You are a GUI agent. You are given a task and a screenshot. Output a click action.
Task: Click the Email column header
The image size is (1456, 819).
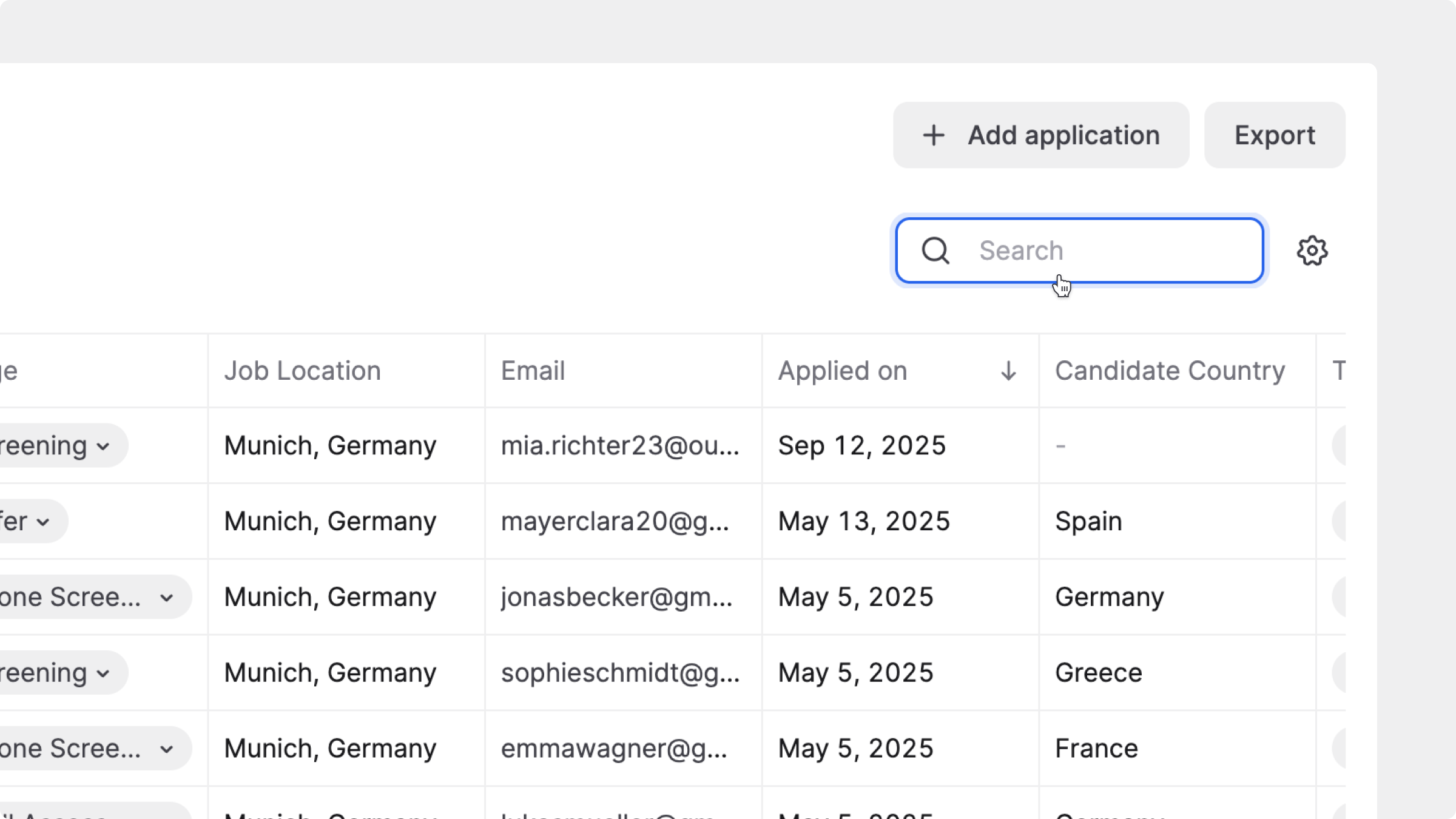533,371
